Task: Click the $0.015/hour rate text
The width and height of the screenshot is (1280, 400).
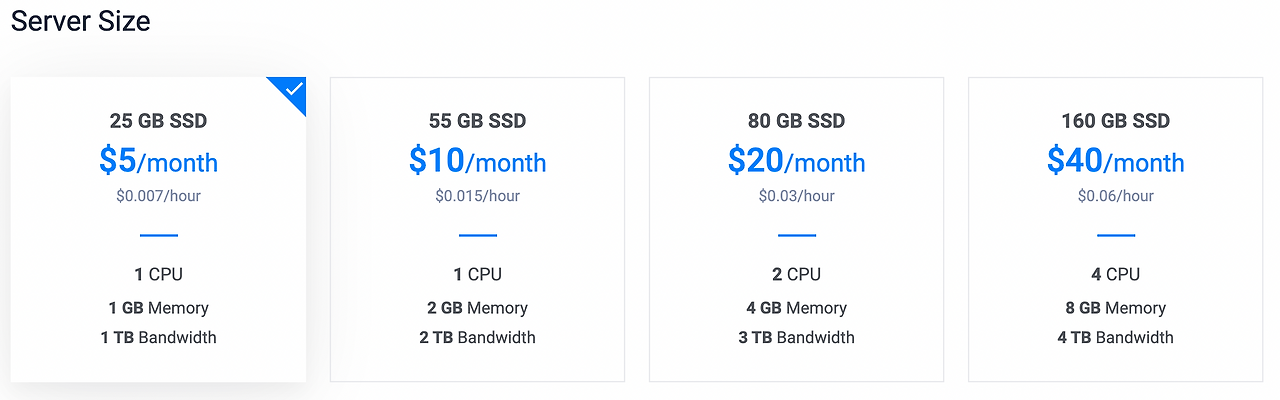Action: [477, 196]
